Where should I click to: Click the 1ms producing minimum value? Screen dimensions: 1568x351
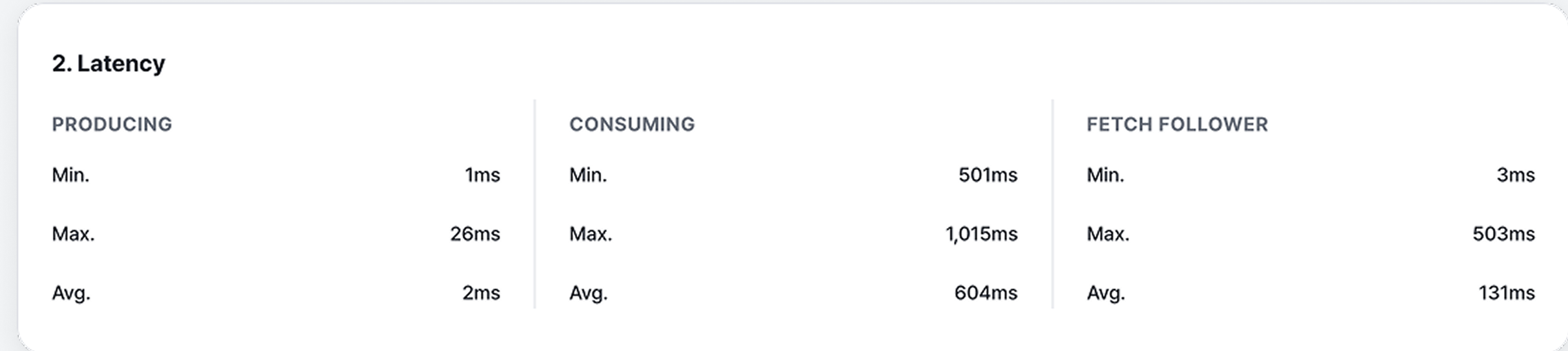pos(482,175)
